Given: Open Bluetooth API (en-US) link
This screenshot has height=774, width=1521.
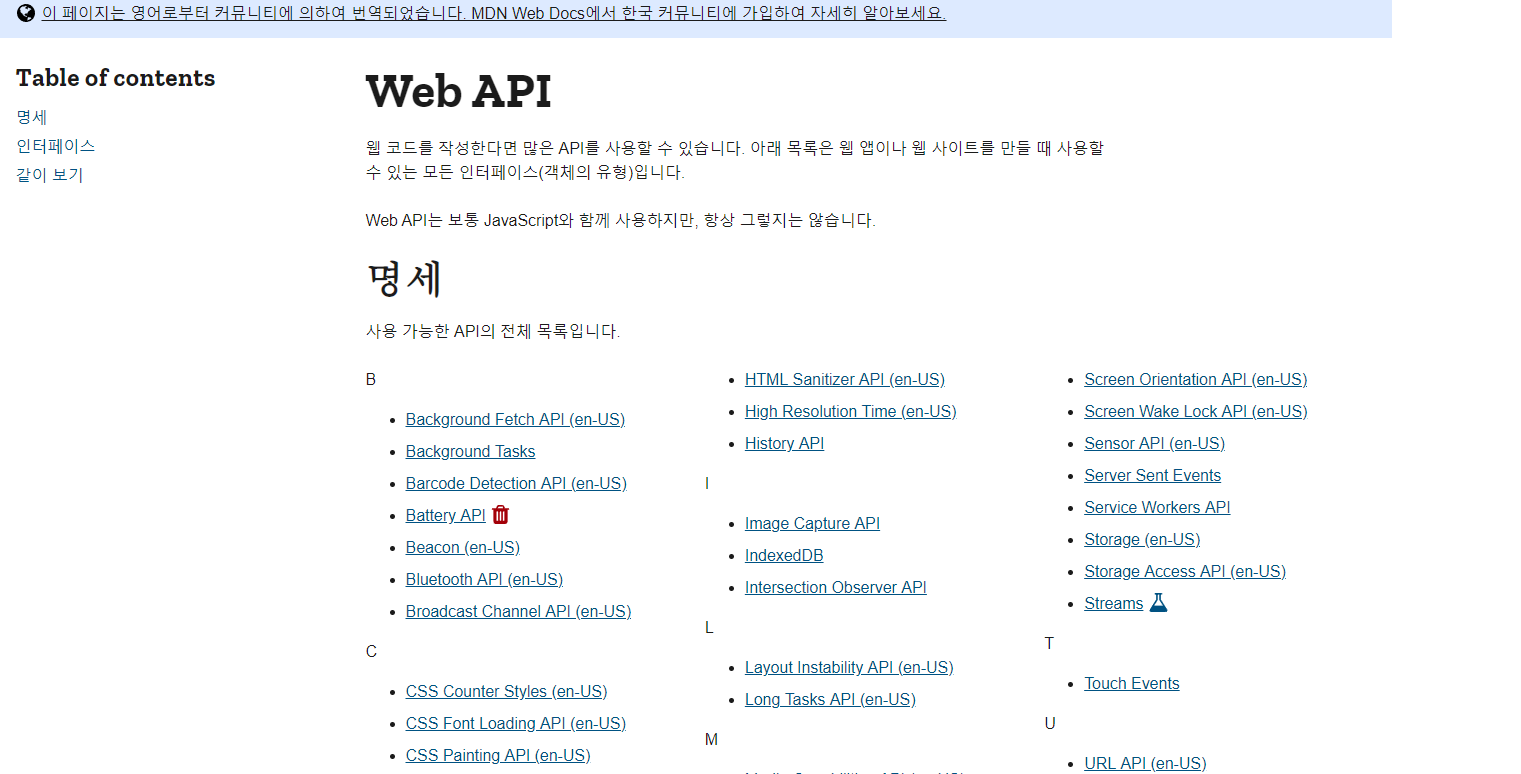Looking at the screenshot, I should coord(484,579).
